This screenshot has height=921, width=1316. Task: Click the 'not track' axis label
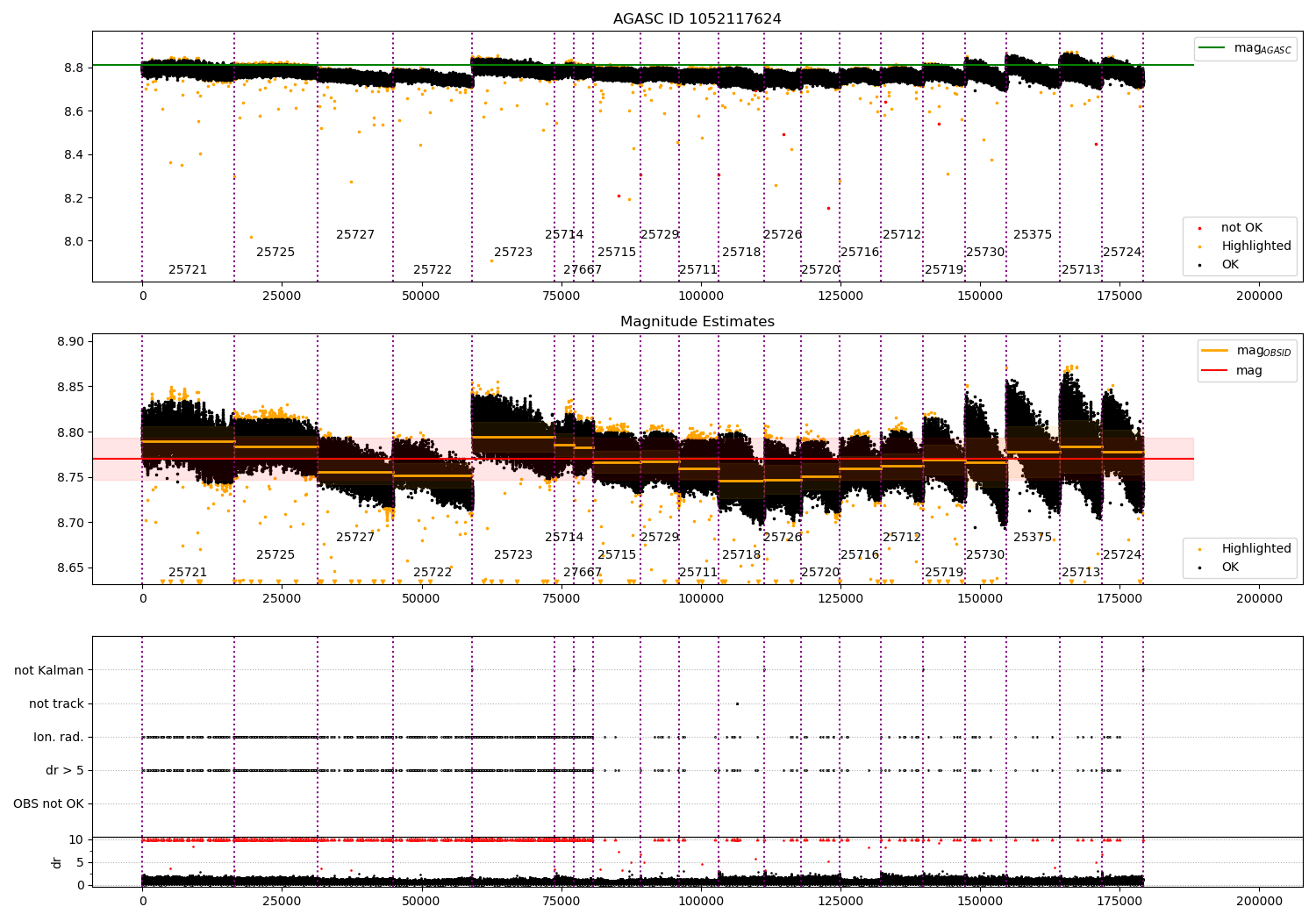56,703
